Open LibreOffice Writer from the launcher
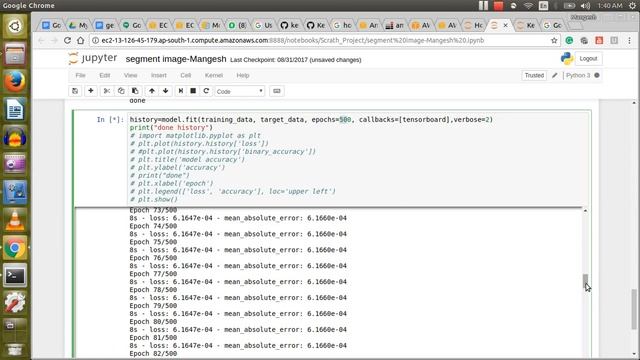Image resolution: width=640 pixels, height=360 pixels. click(15, 109)
